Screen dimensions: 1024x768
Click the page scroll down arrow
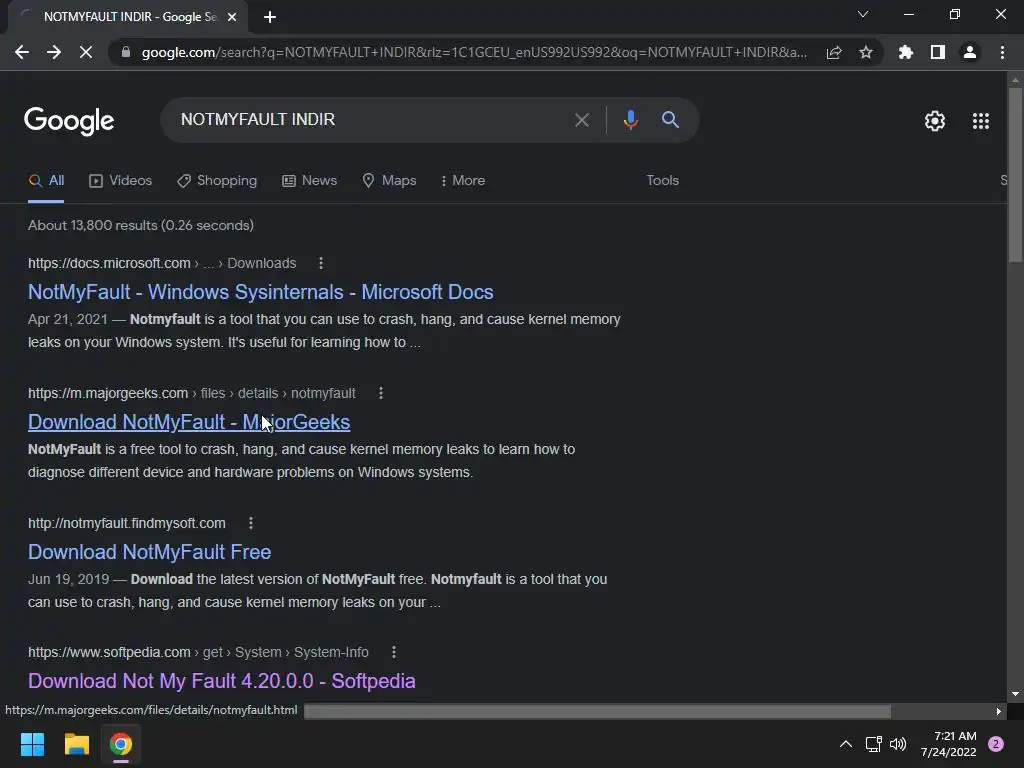point(1015,694)
